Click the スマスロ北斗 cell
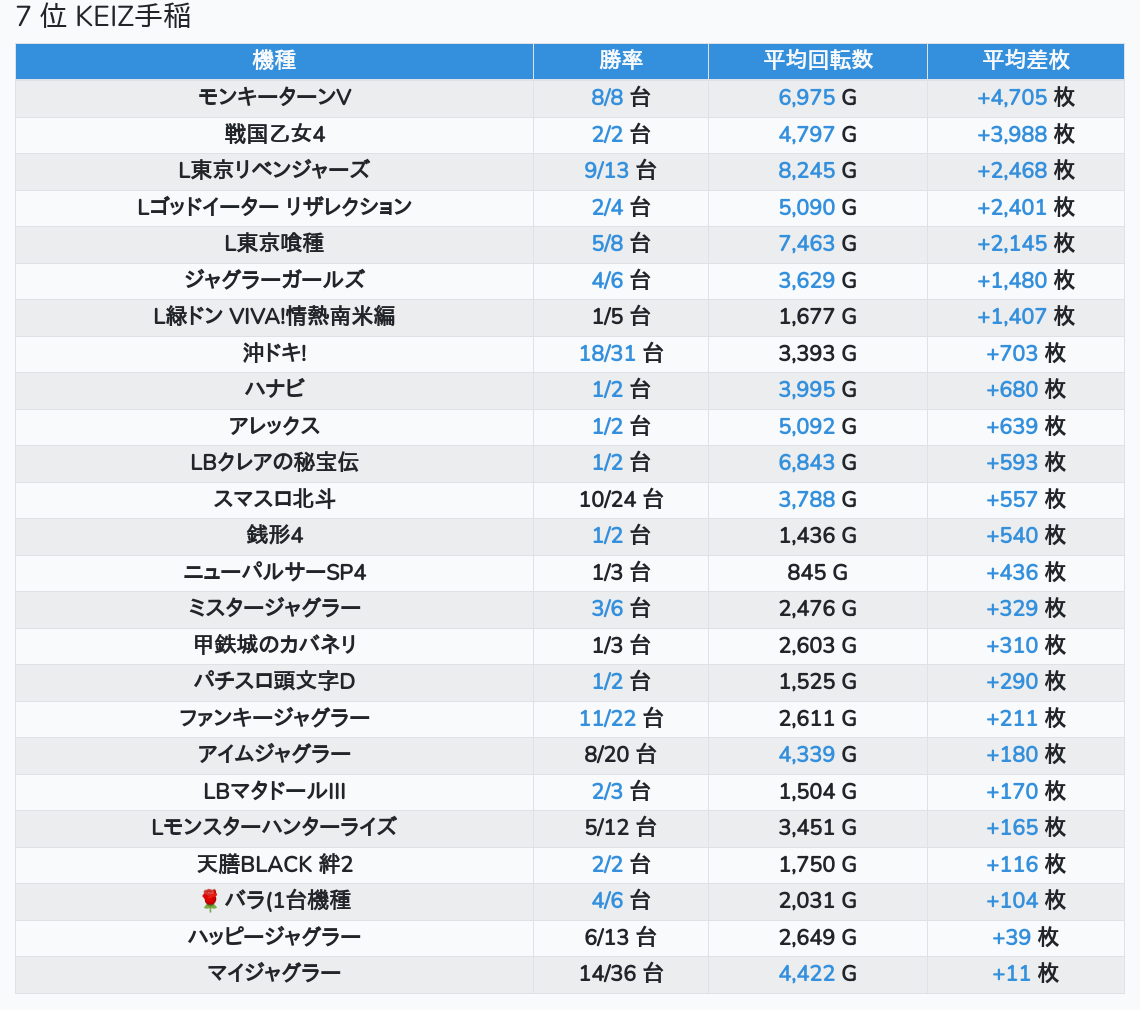 click(x=274, y=499)
